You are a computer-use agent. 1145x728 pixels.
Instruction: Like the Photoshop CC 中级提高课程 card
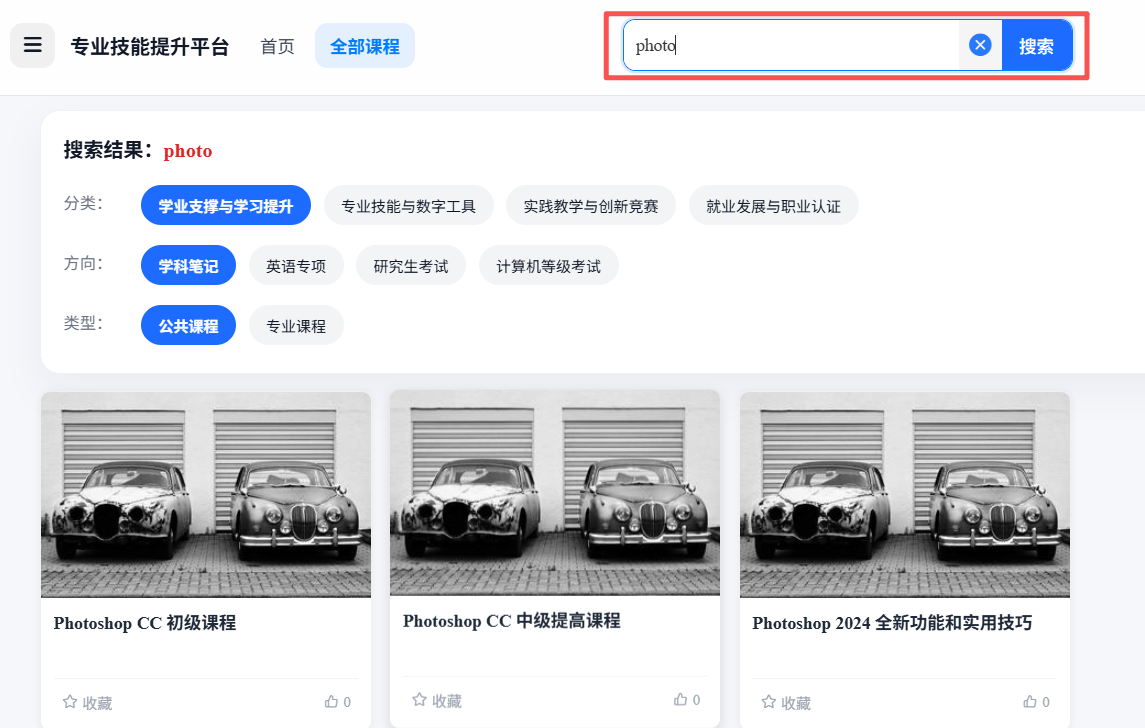click(680, 700)
